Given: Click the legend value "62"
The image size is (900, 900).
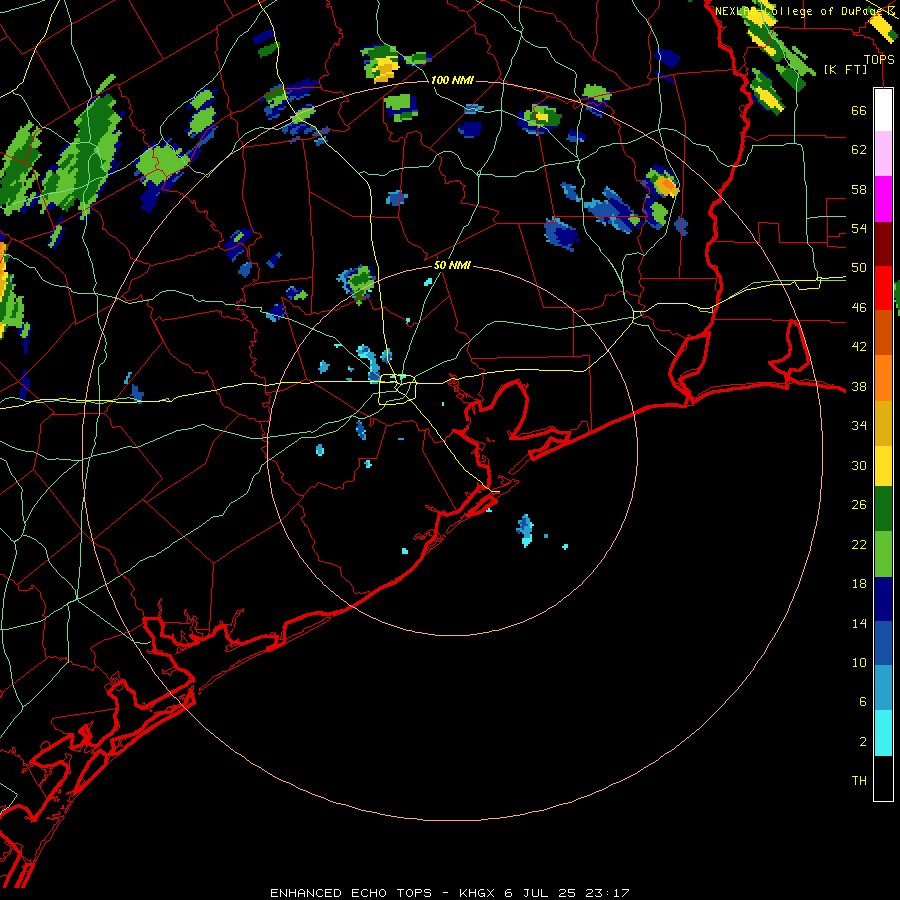Looking at the screenshot, I should click(859, 150).
